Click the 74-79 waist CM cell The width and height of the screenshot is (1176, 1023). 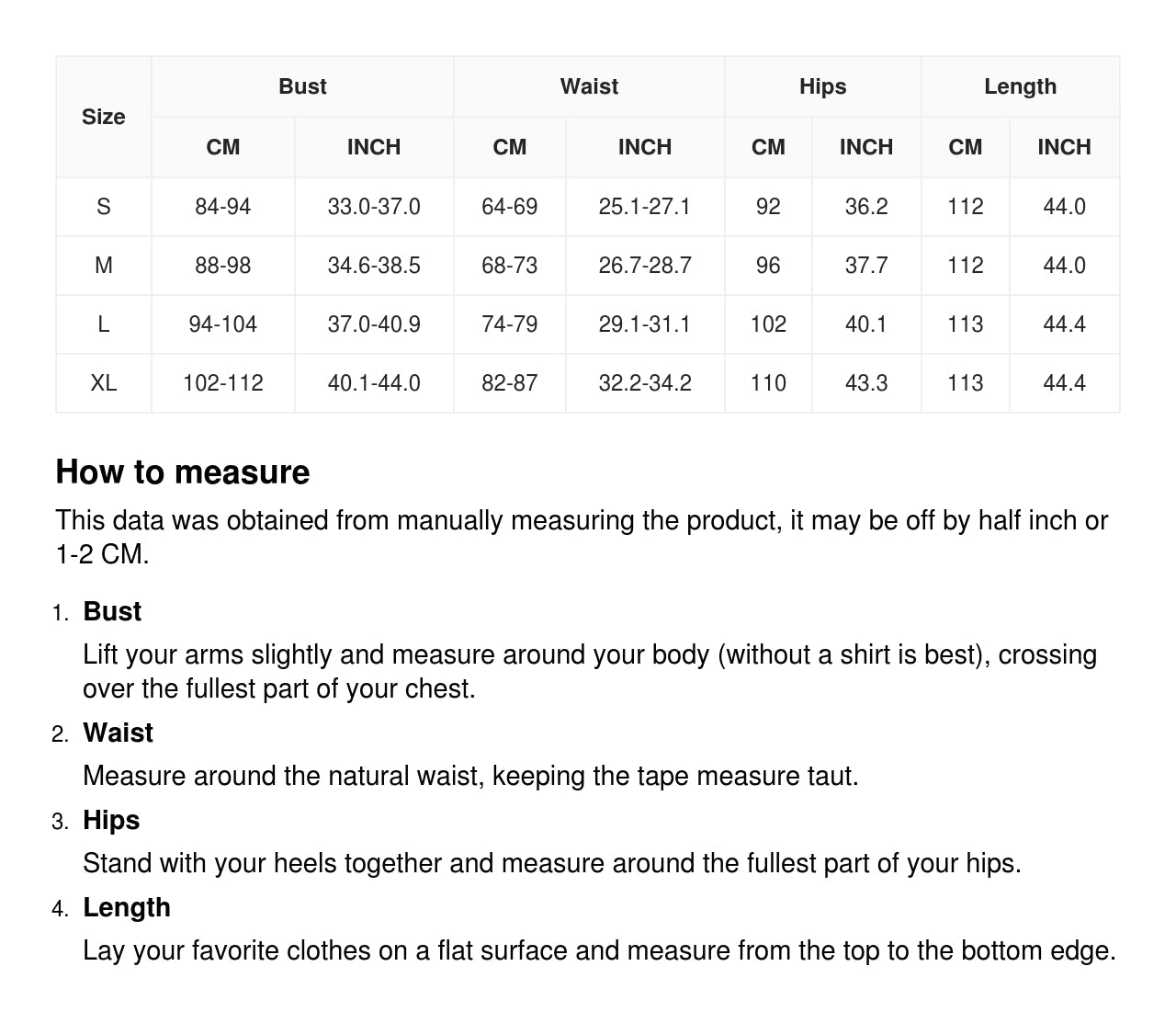click(509, 324)
